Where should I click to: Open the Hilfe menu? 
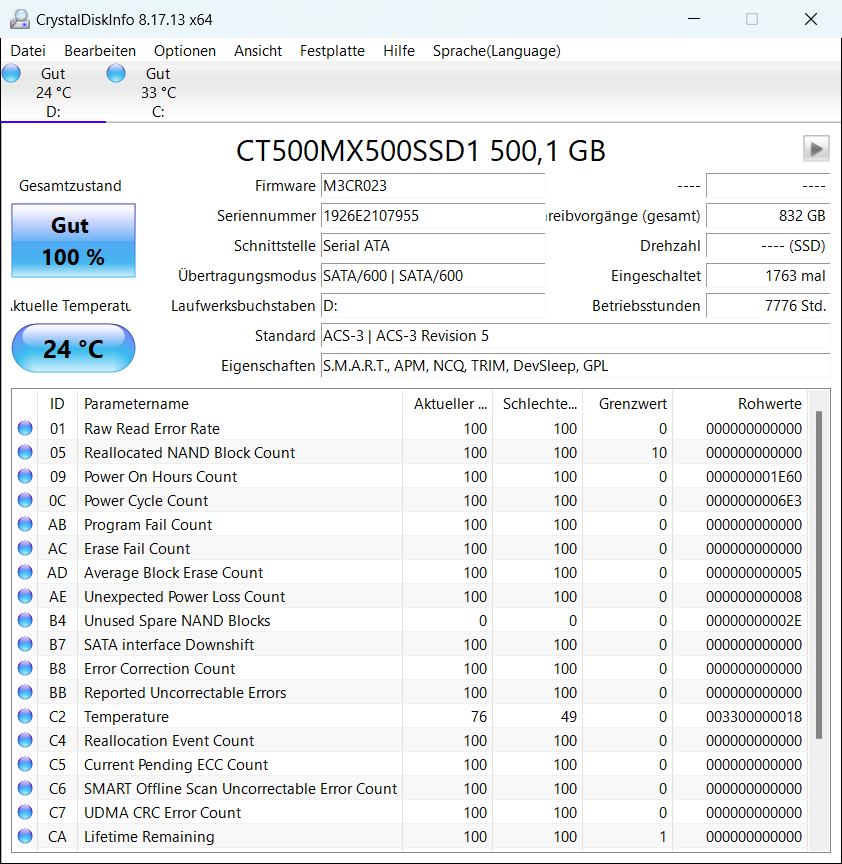398,51
